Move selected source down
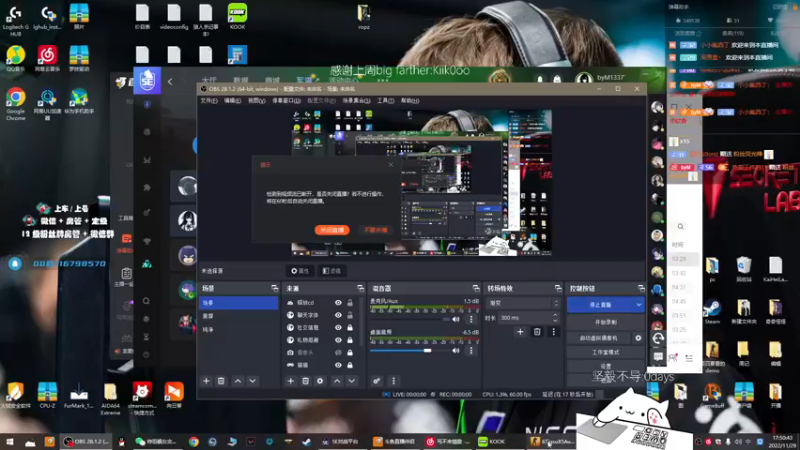Screen dimensions: 800x450 (x=352, y=381)
